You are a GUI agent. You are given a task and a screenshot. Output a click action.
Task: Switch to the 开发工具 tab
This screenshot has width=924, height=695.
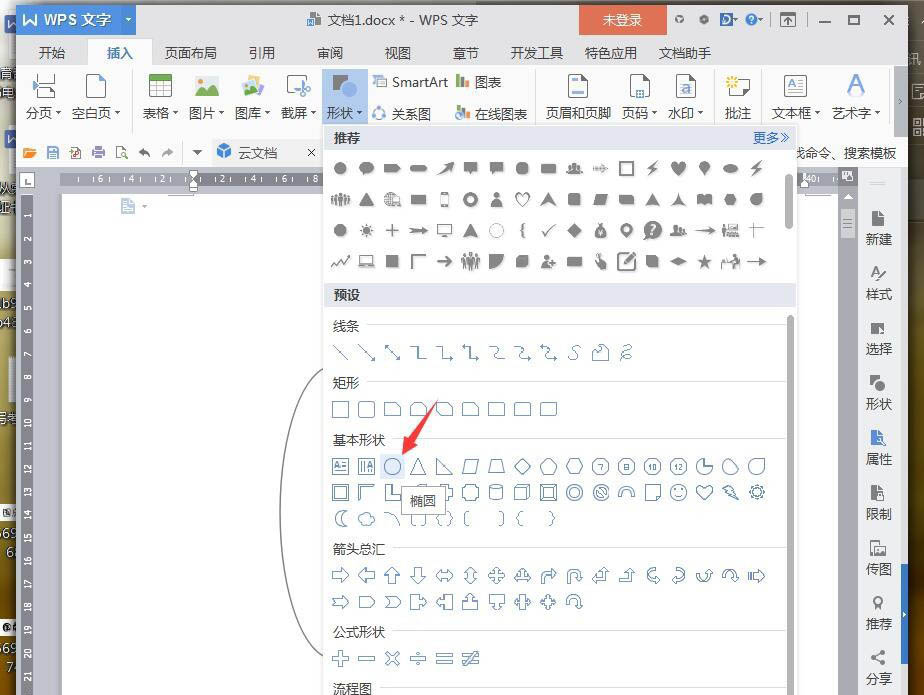point(536,53)
